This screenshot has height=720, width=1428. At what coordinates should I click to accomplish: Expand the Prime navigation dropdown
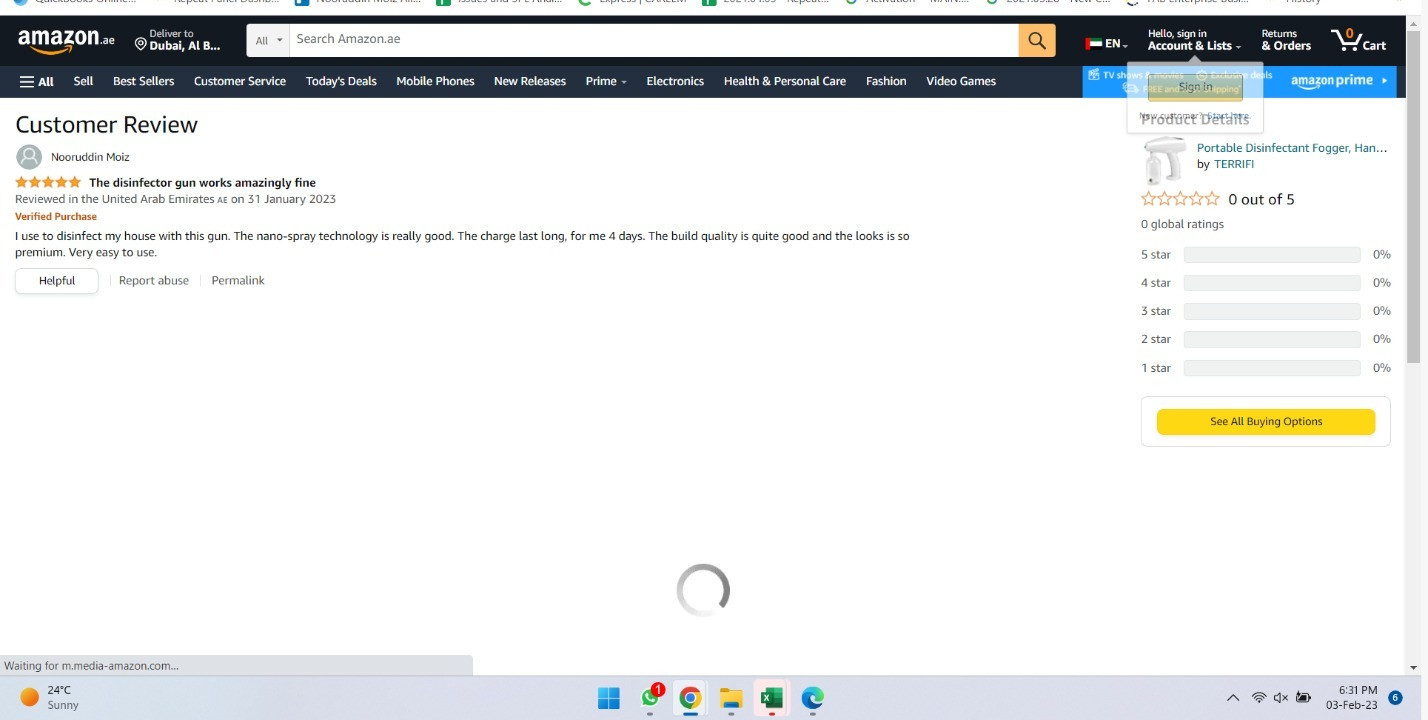coord(606,81)
